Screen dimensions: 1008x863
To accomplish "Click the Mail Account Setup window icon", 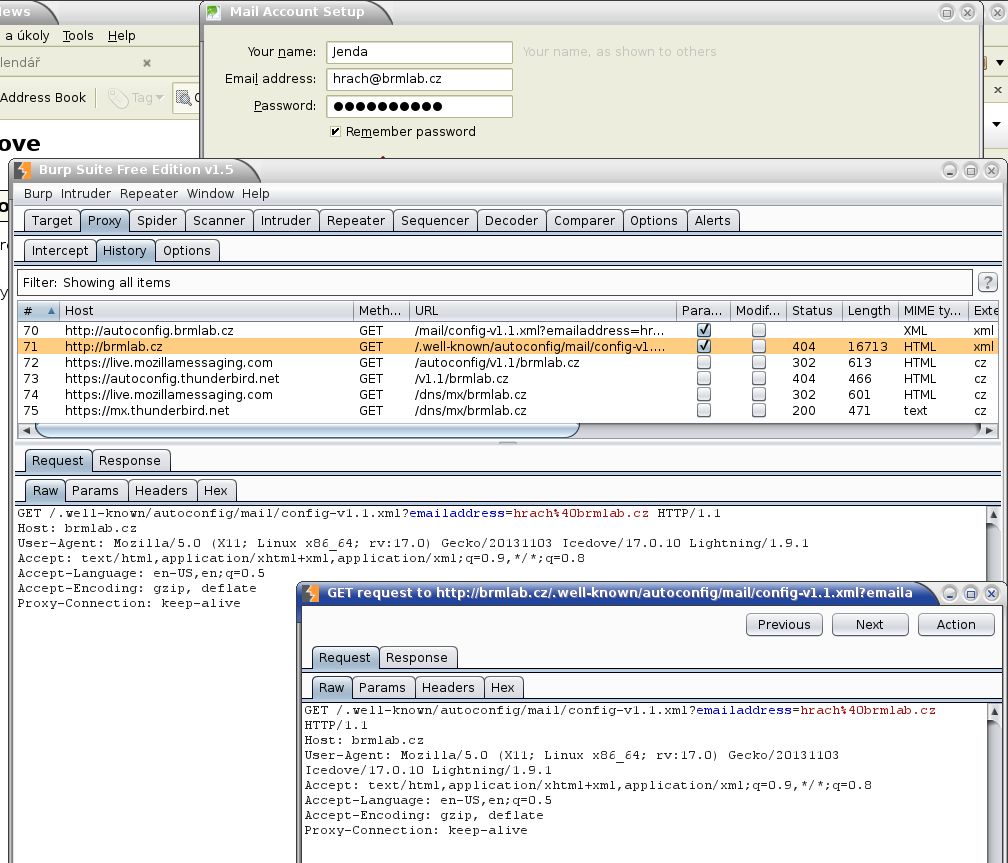I will click(214, 12).
